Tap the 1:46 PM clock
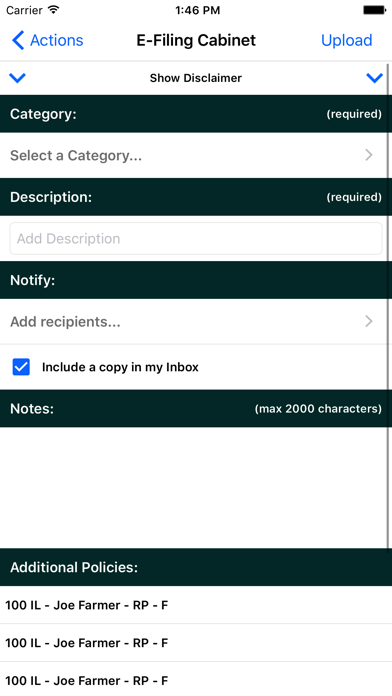 pos(197,10)
